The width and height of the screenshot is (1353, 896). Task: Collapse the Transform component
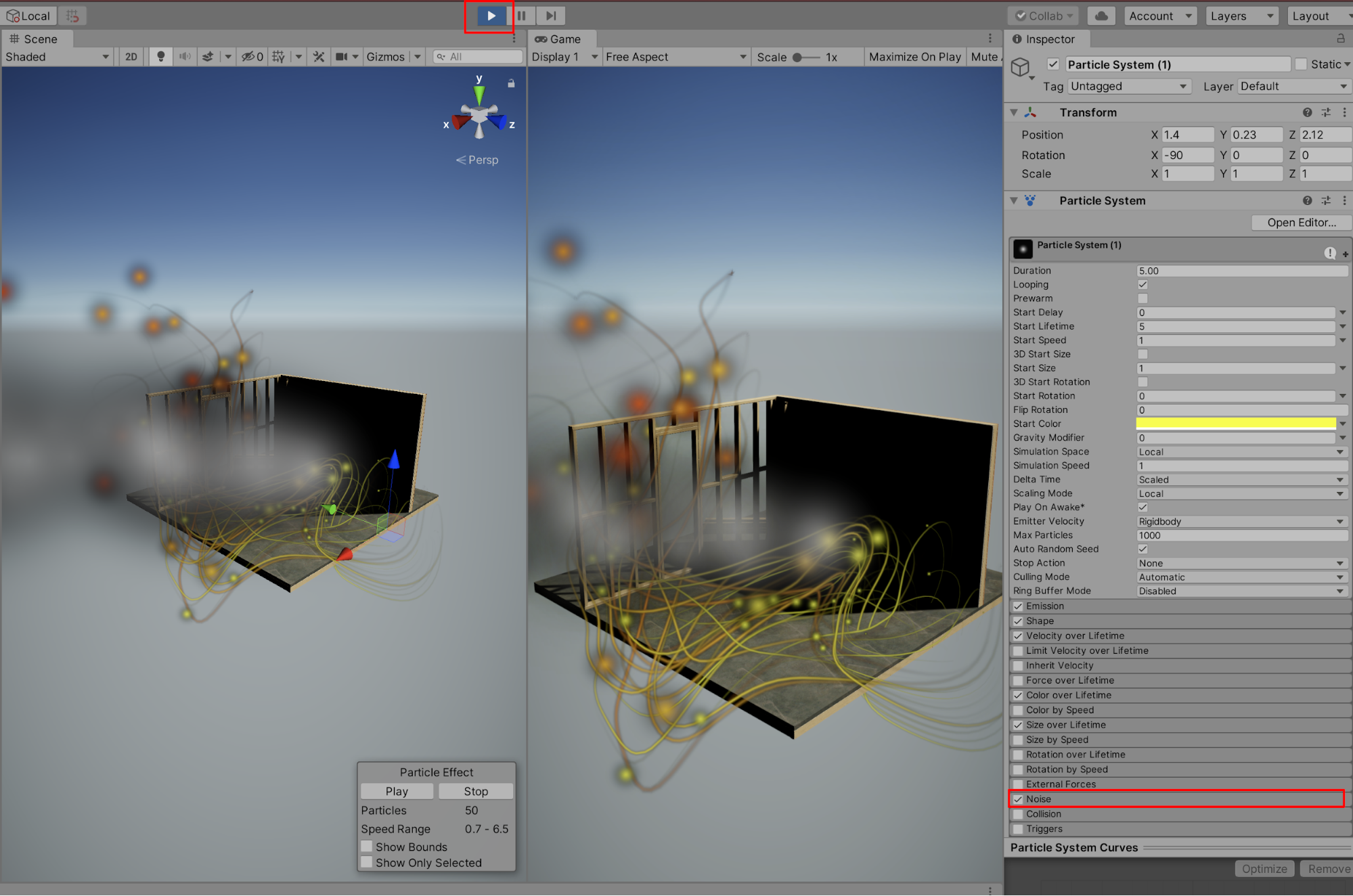coord(1014,112)
